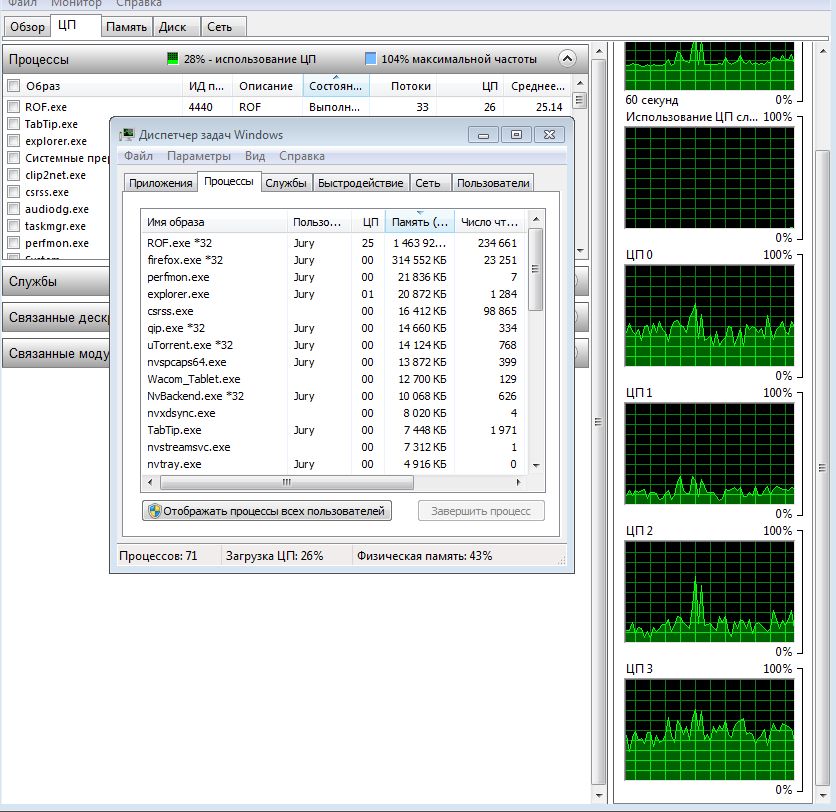The width and height of the screenshot is (836, 812).
Task: Maximize the Task Manager window
Action: coord(516,135)
